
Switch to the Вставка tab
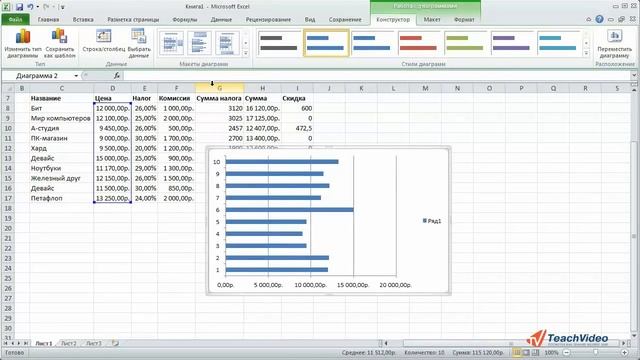pyautogui.click(x=83, y=19)
